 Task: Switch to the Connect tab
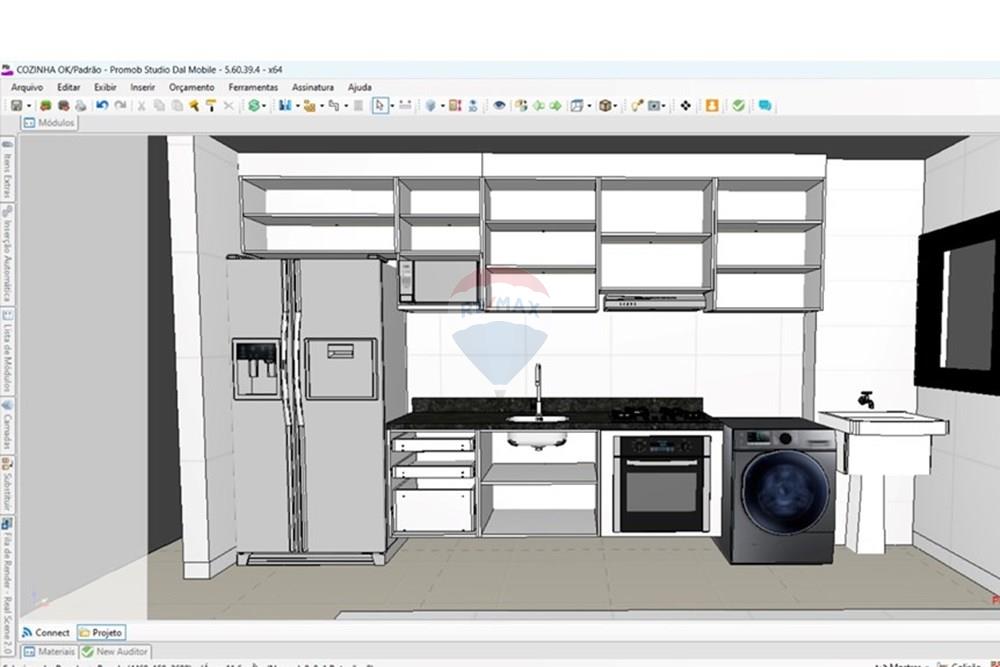click(x=46, y=632)
